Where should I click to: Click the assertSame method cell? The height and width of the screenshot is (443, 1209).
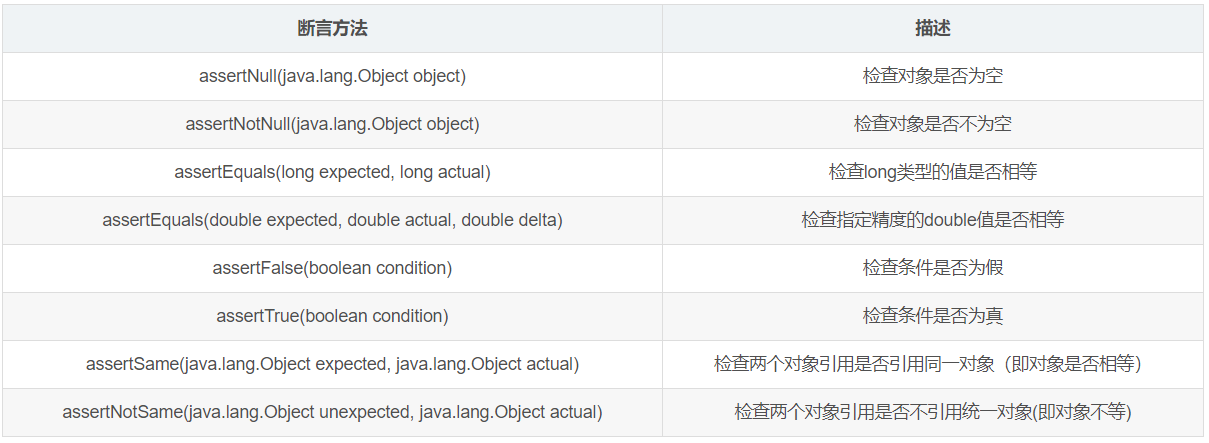pos(332,364)
